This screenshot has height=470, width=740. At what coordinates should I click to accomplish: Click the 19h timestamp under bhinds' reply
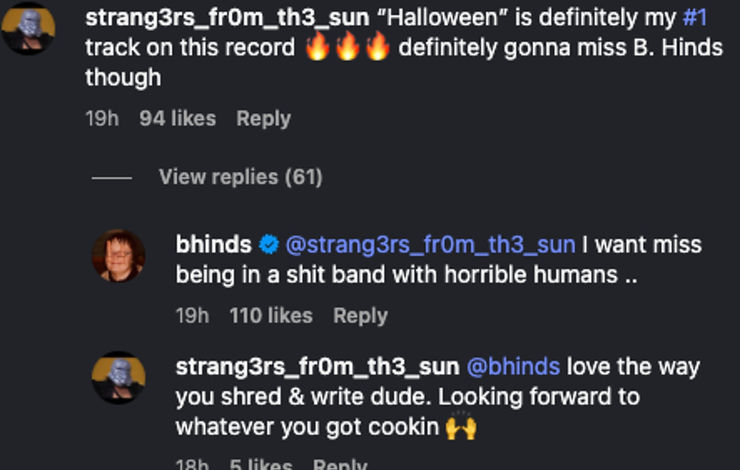[192, 315]
